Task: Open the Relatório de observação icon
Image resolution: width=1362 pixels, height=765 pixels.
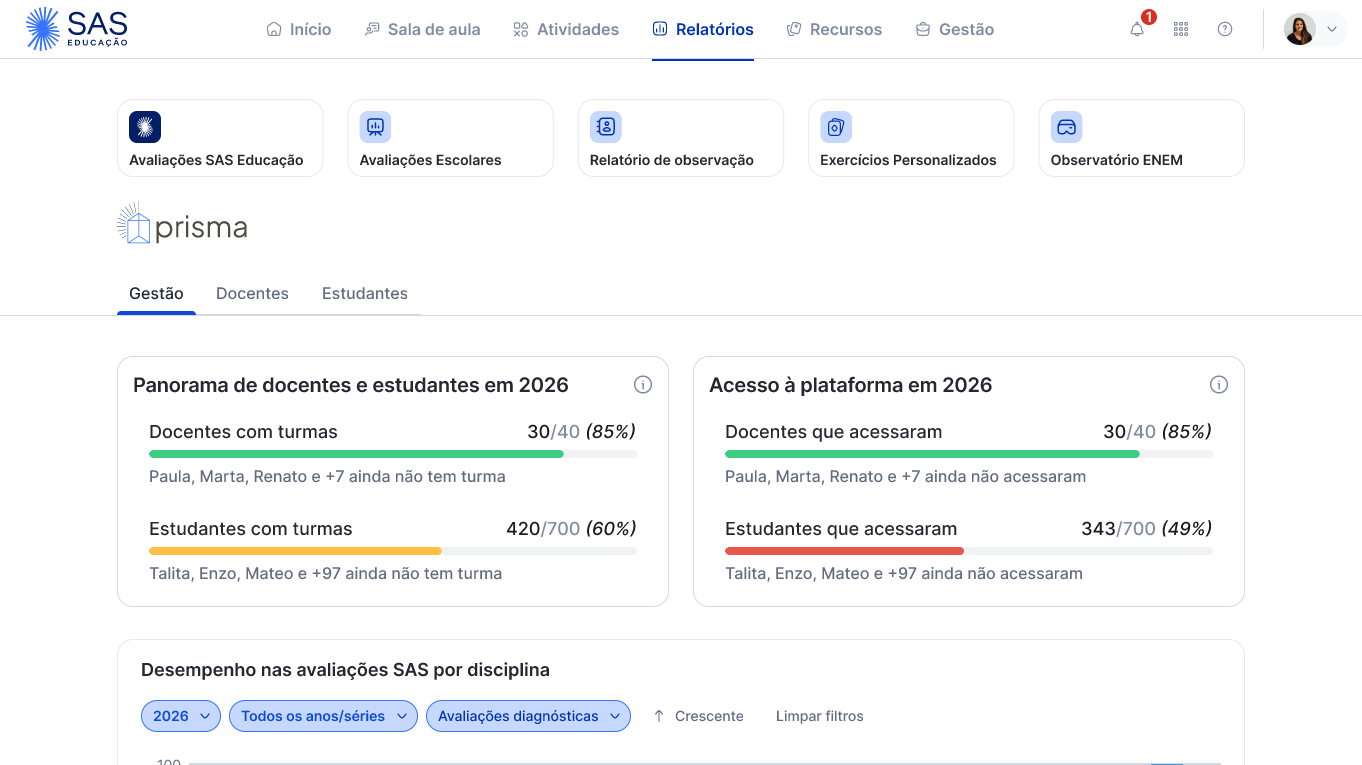Action: pos(605,126)
